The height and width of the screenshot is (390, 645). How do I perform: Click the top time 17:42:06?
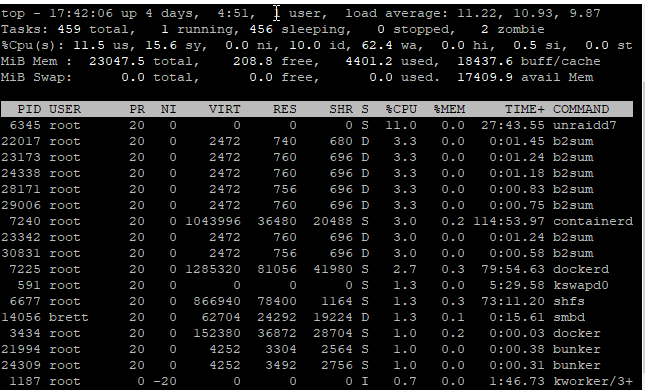pos(81,13)
